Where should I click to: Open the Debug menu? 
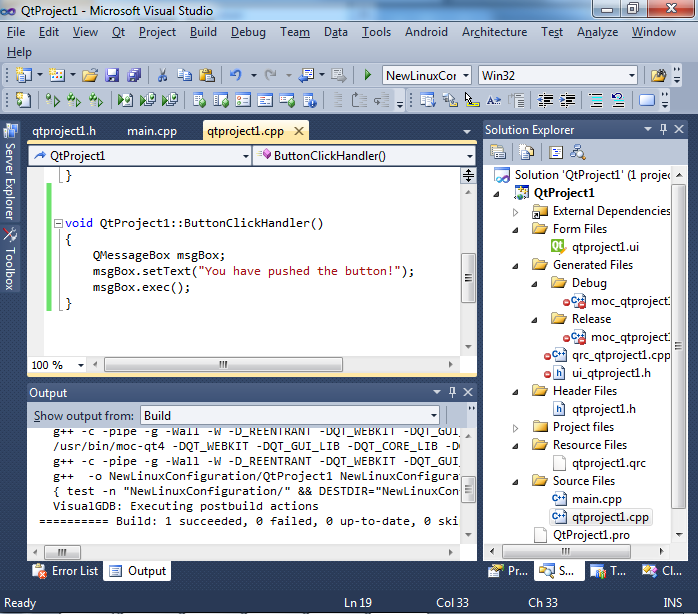(248, 32)
